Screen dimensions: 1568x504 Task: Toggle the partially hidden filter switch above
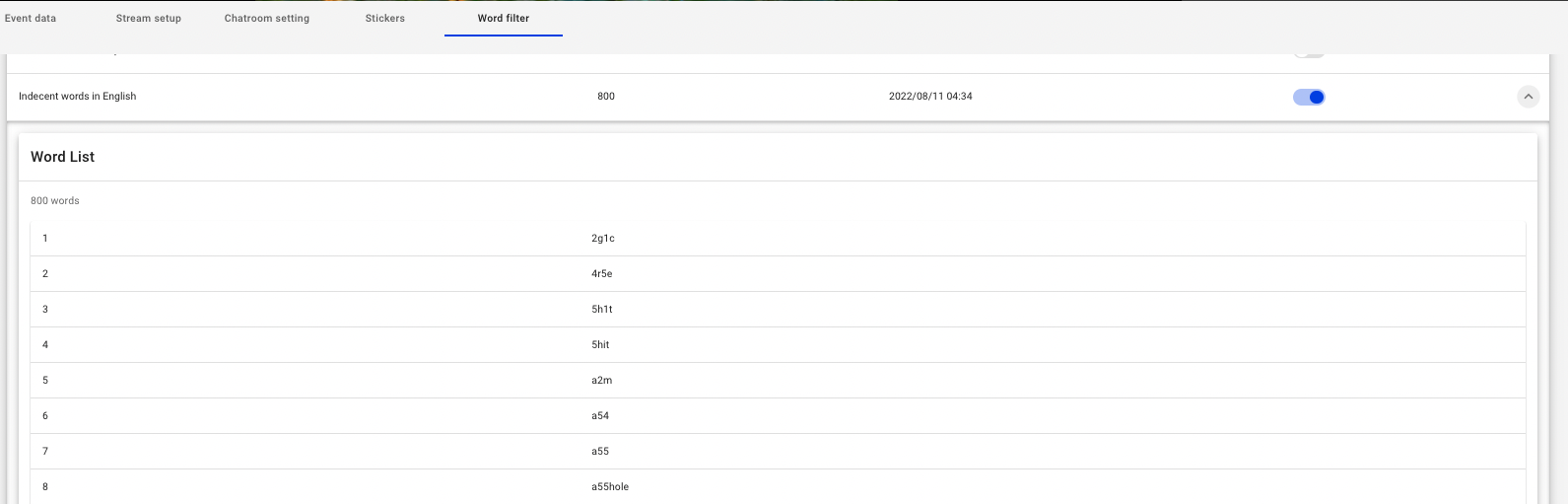tap(1309, 54)
